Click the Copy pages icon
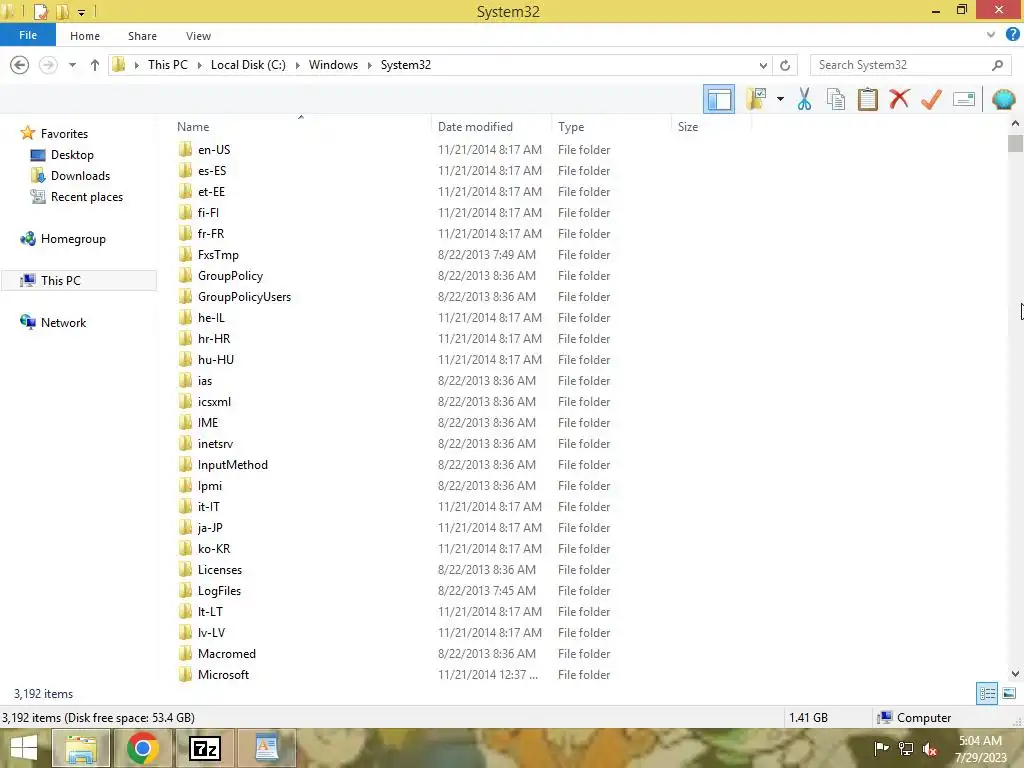Screen dimensions: 1024x768 click(x=836, y=99)
